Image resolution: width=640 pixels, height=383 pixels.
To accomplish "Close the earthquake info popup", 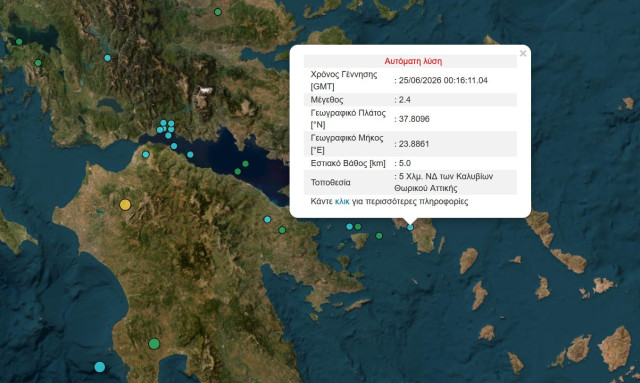I will click(x=523, y=53).
